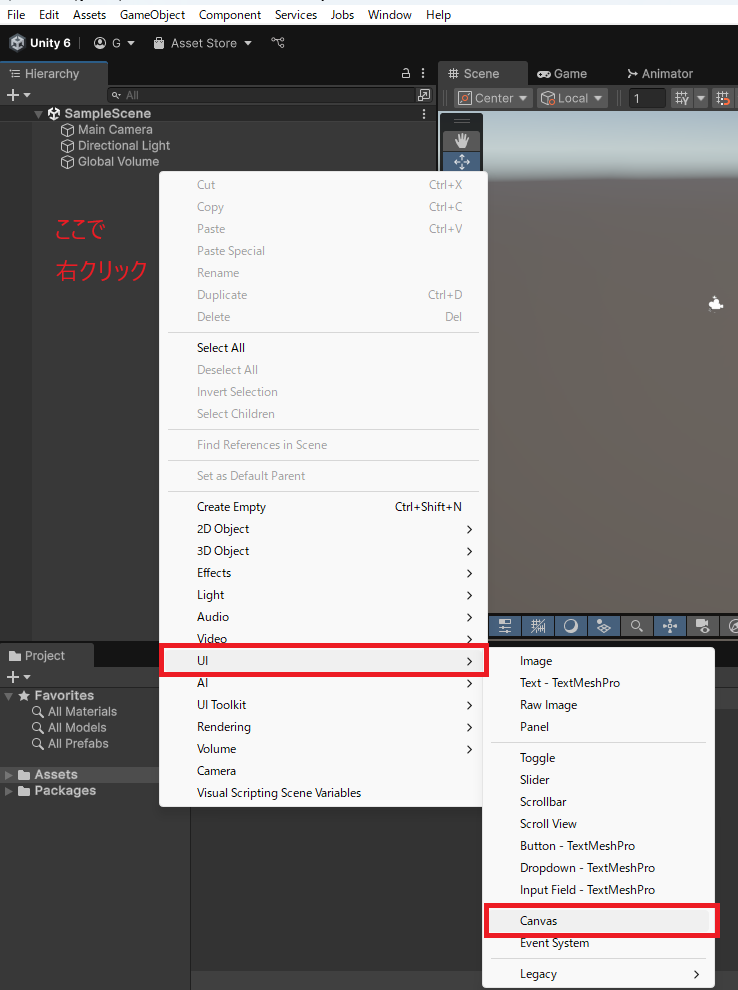The height and width of the screenshot is (990, 738).
Task: Open the Center pivot mode dropdown
Action: [x=492, y=98]
